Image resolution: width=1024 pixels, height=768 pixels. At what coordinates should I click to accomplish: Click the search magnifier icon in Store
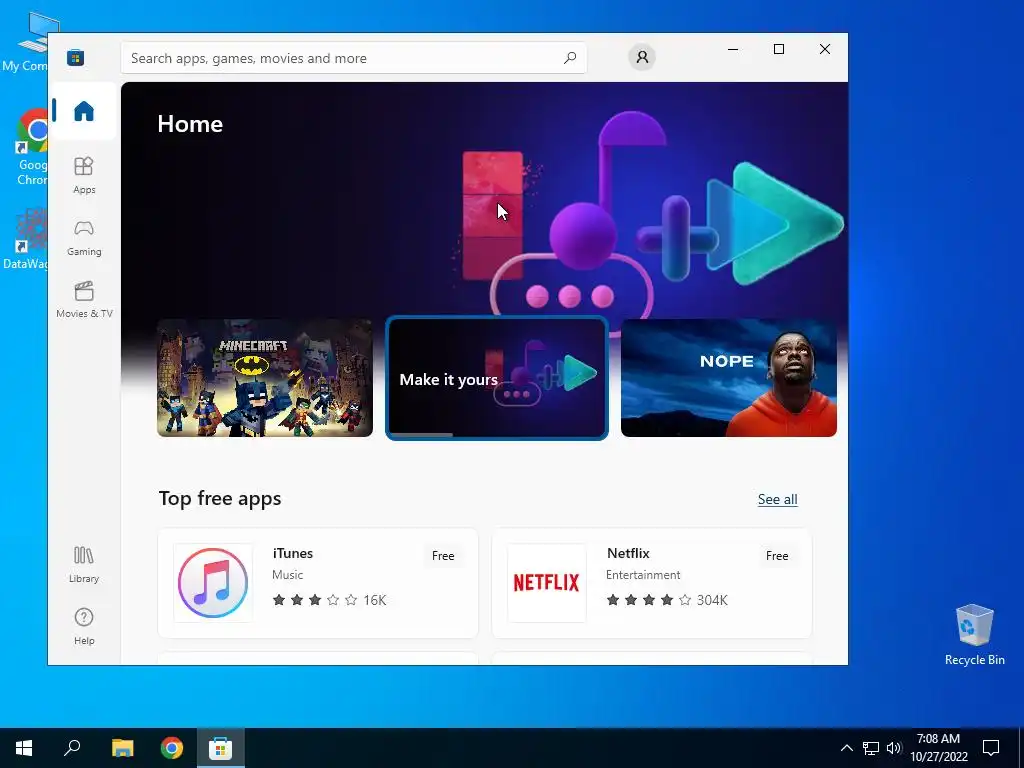[x=569, y=57]
